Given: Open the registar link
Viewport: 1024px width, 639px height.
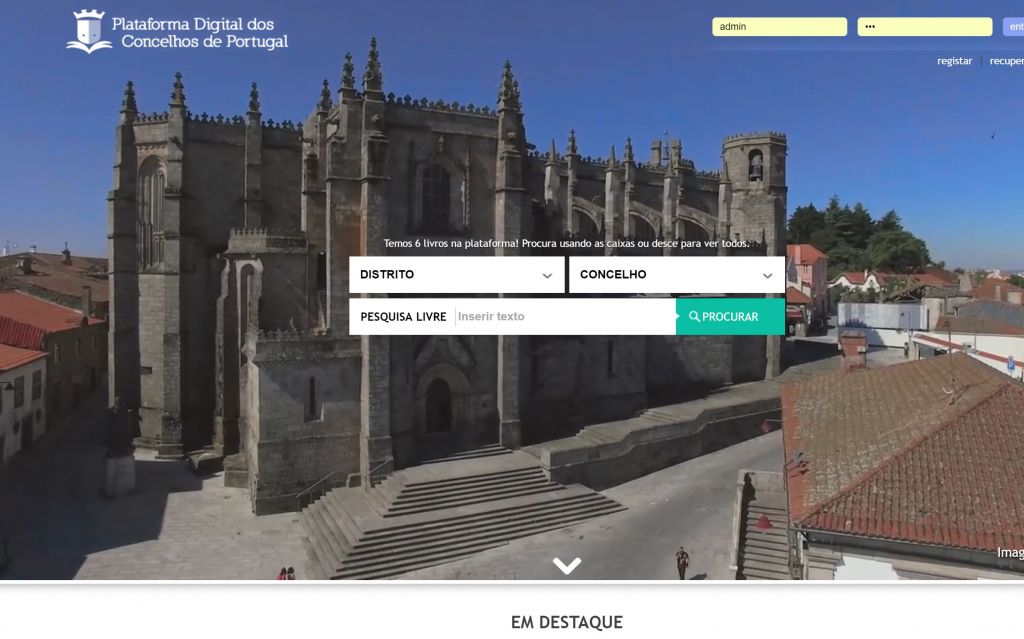Looking at the screenshot, I should tap(954, 61).
